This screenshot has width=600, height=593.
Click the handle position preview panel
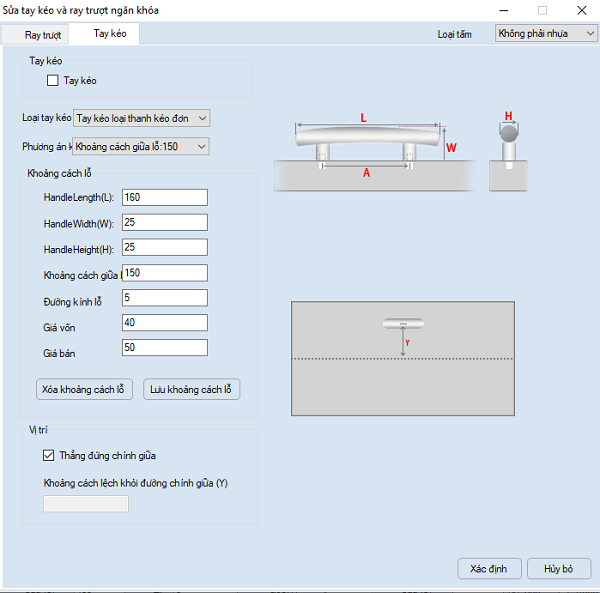click(x=402, y=360)
